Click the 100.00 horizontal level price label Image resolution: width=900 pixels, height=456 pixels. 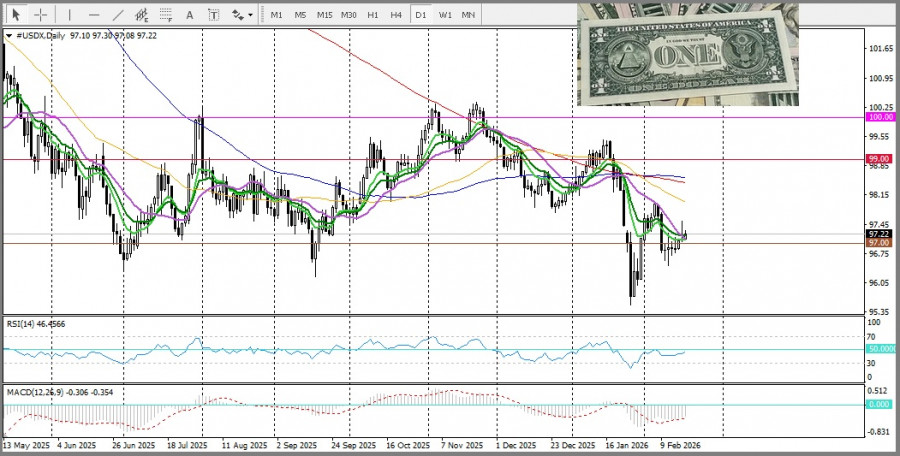coord(880,117)
